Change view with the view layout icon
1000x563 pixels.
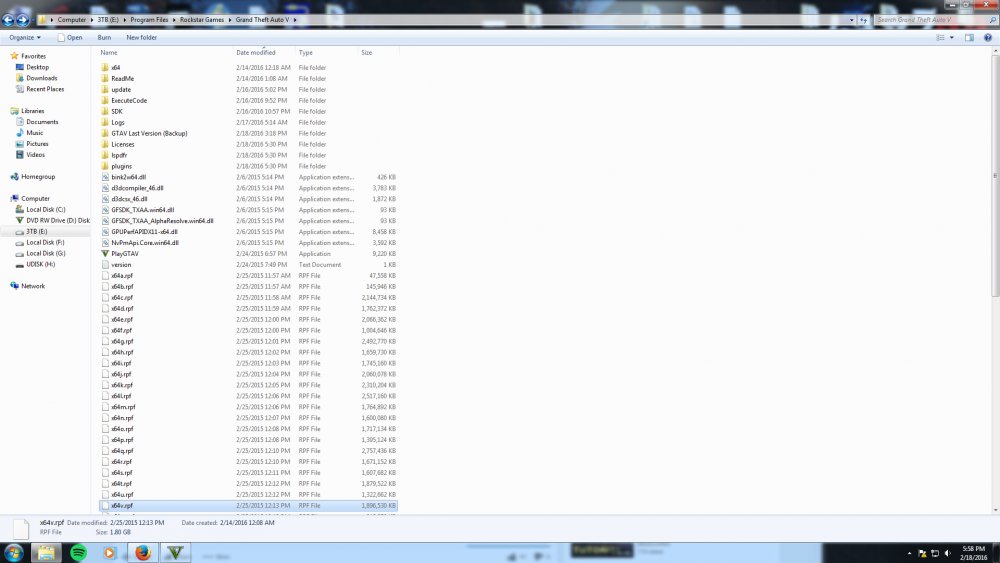(x=940, y=38)
